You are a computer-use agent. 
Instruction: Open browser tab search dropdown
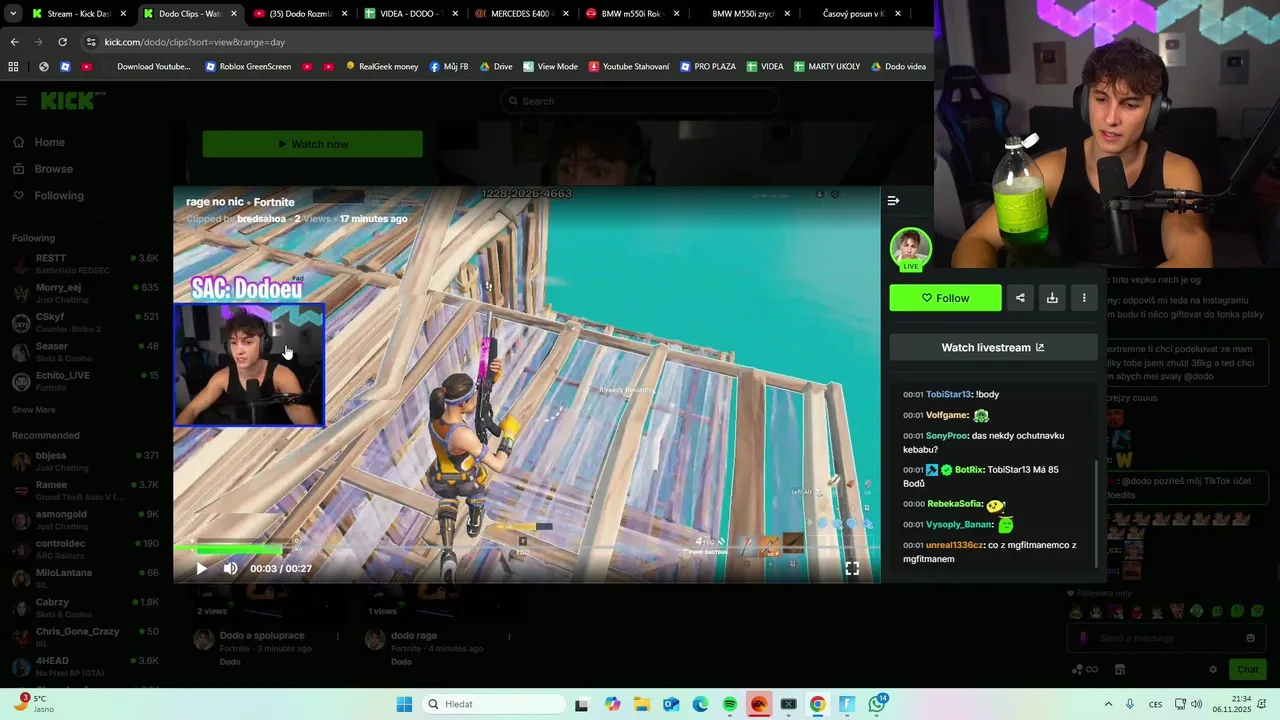click(13, 14)
